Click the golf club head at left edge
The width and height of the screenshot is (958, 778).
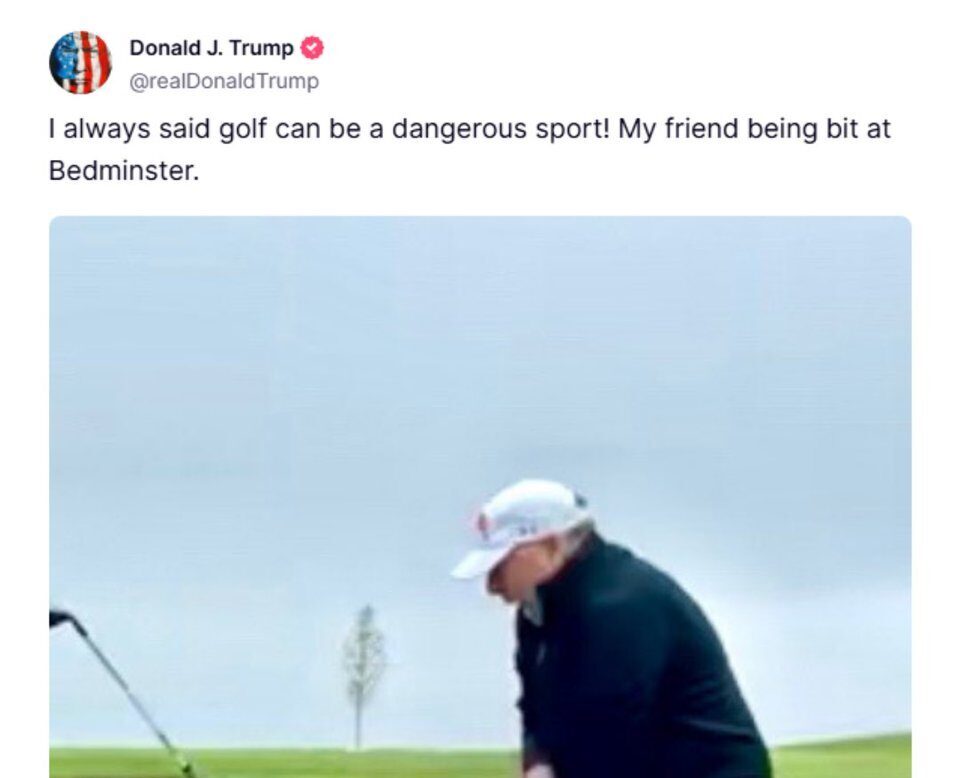click(x=61, y=618)
